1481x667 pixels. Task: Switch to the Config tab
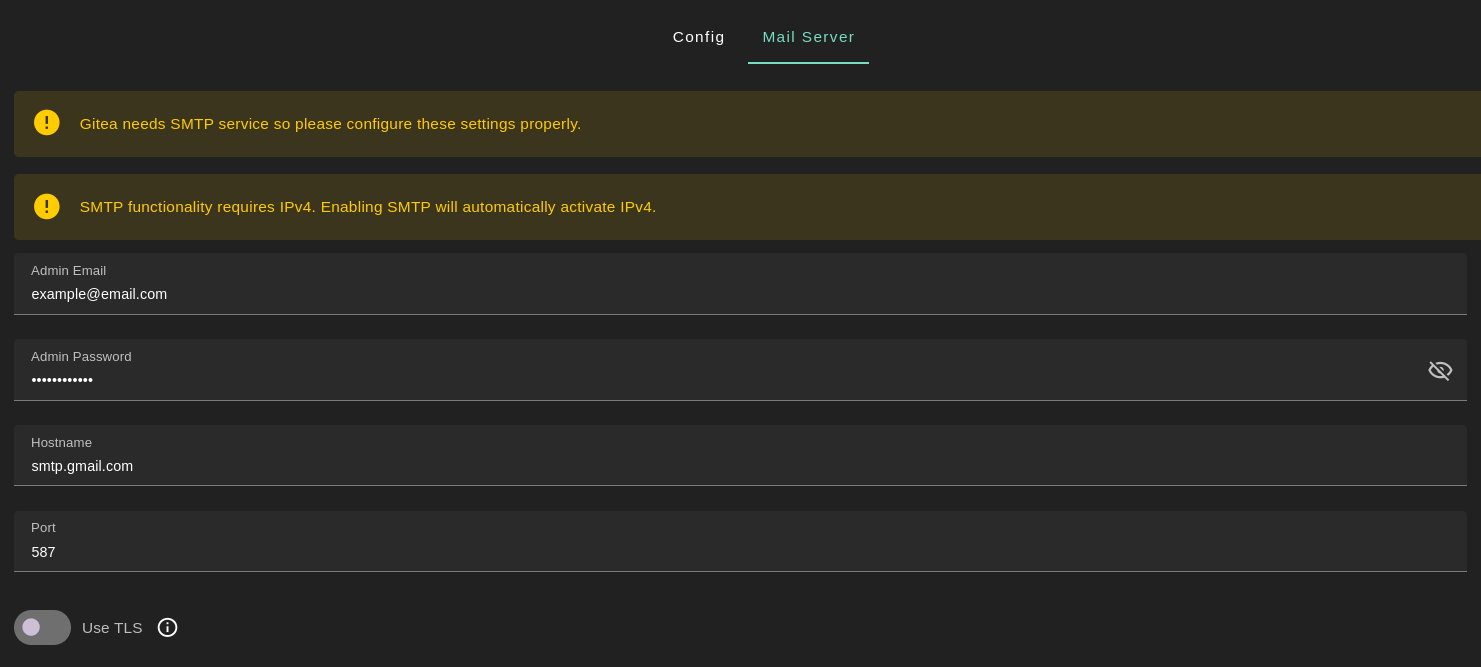698,37
